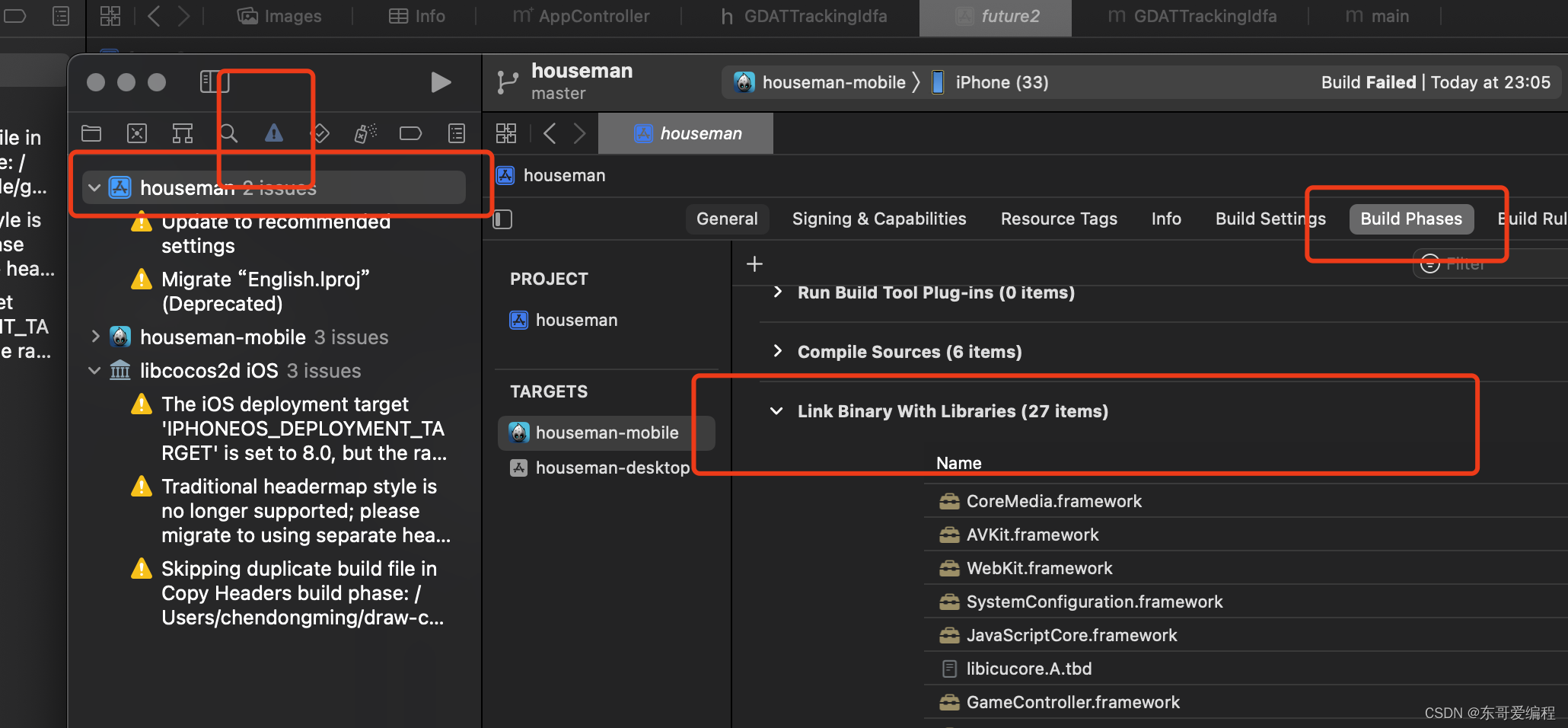The width and height of the screenshot is (1568, 728).
Task: Select WebKit.framework in libraries list
Action: click(1246, 568)
